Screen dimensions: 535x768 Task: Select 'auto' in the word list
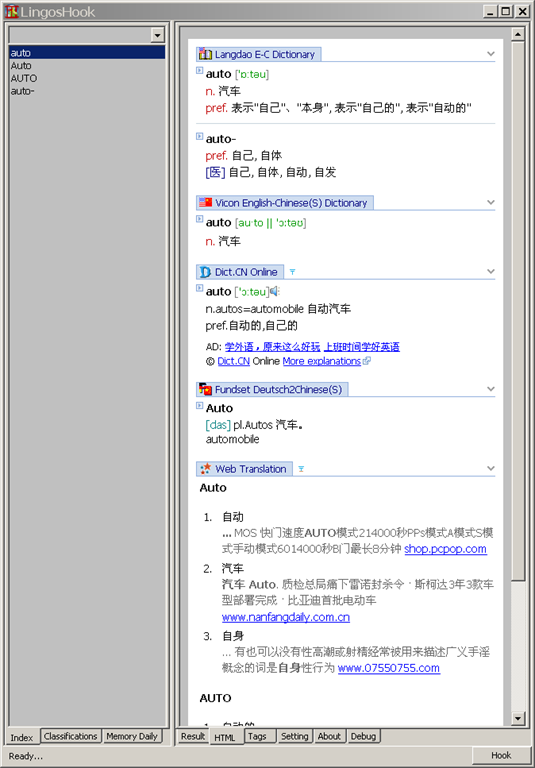click(87, 53)
